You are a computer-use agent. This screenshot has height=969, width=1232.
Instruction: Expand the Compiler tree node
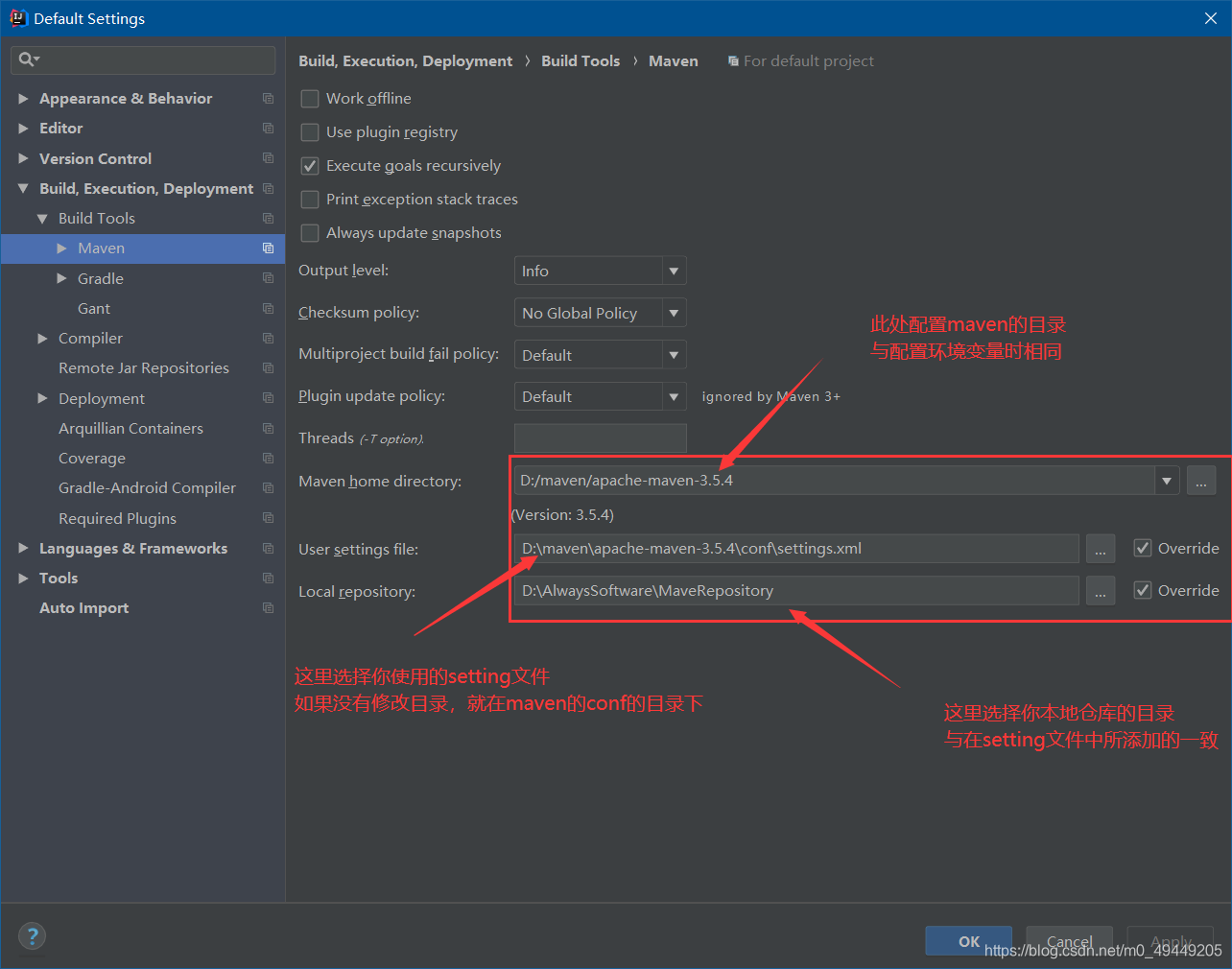42,339
